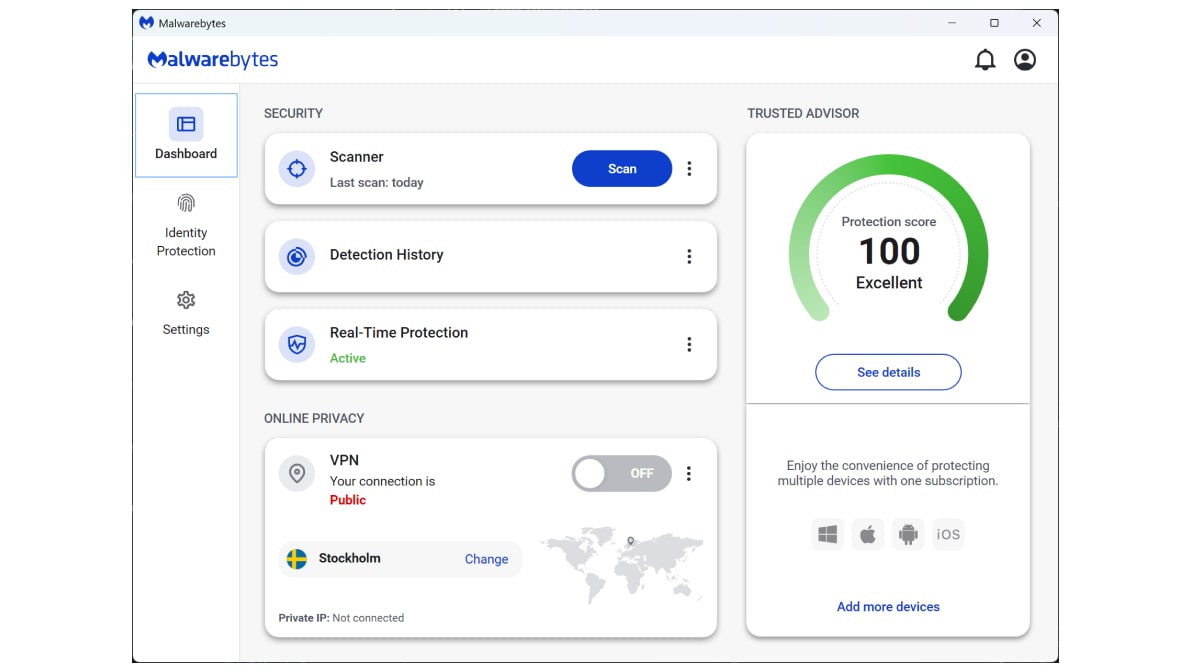Click the Excellent rating text

889,283
